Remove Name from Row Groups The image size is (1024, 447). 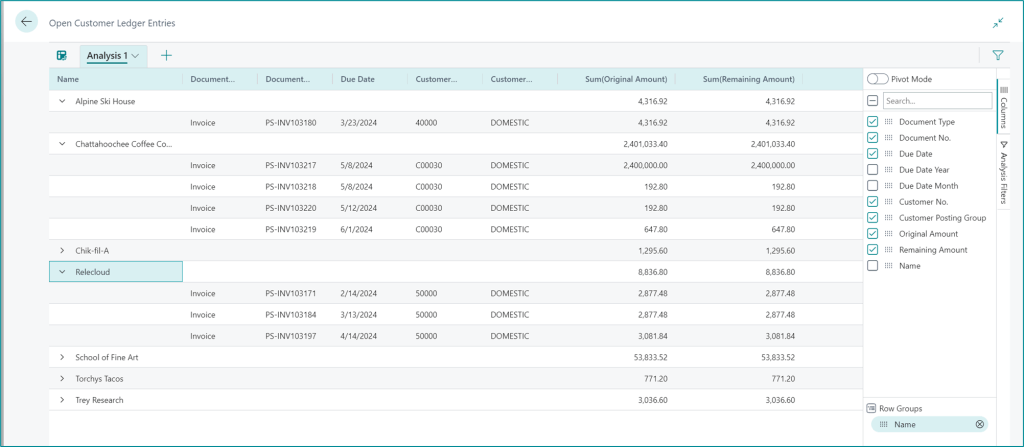[x=979, y=425]
